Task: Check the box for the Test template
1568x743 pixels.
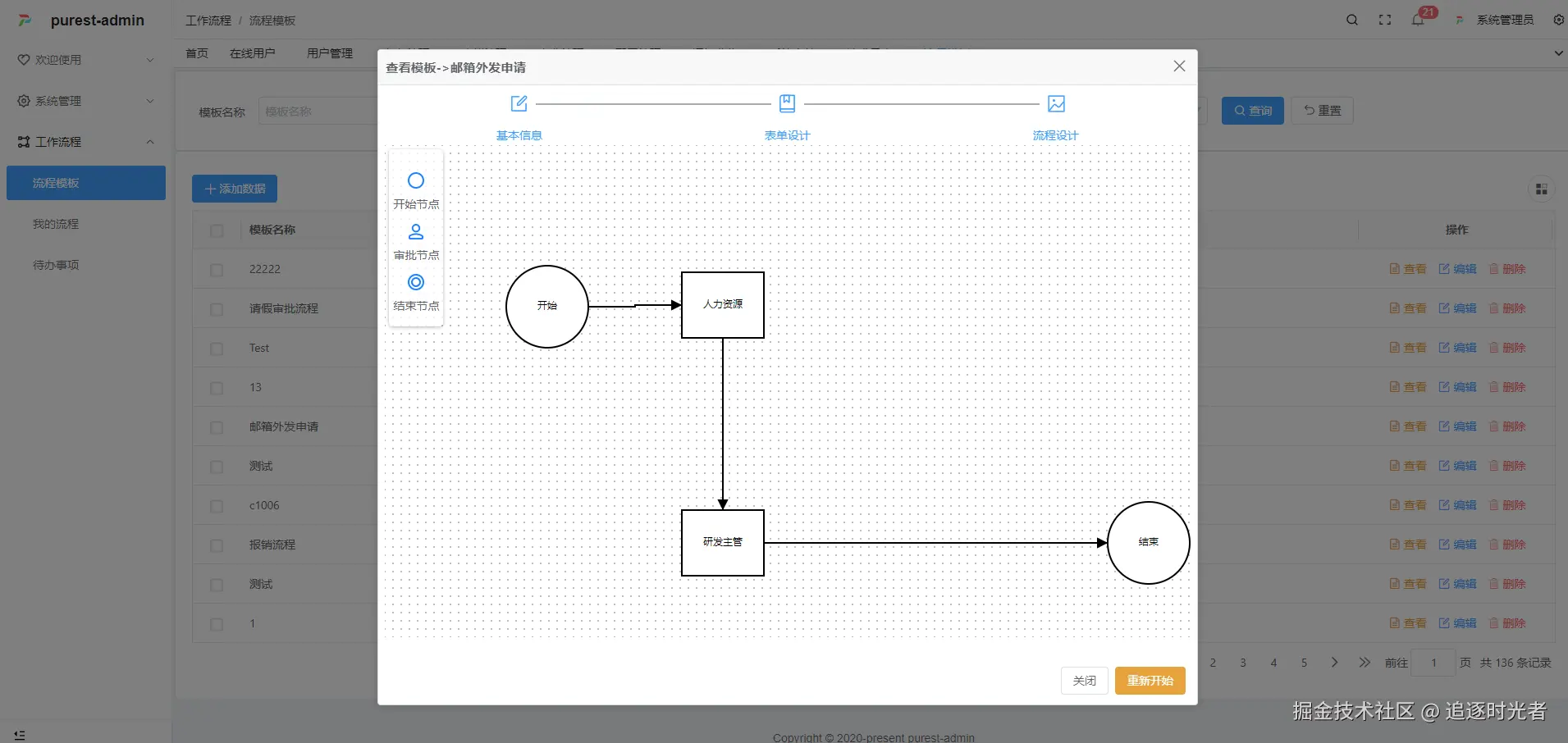Action: 217,349
